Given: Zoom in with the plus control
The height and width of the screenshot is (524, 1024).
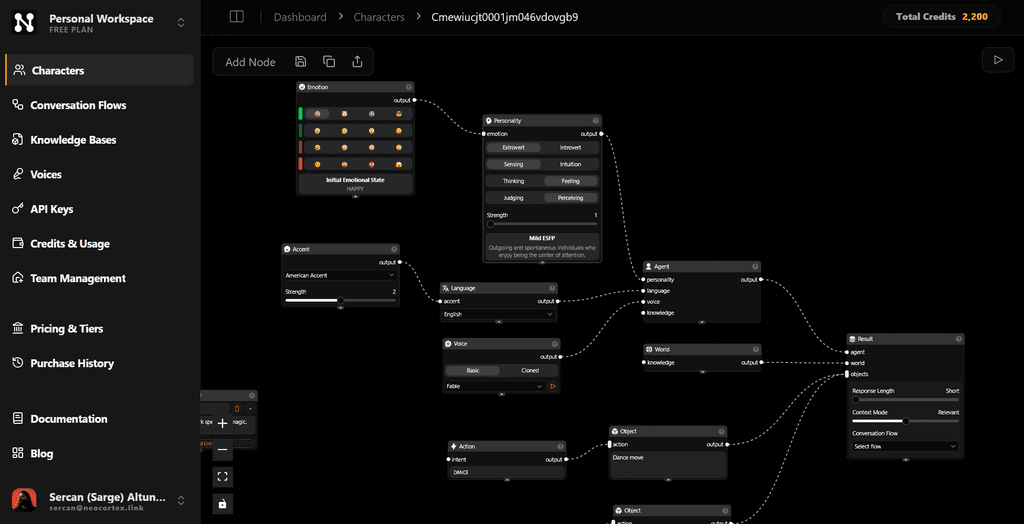Looking at the screenshot, I should (x=223, y=423).
